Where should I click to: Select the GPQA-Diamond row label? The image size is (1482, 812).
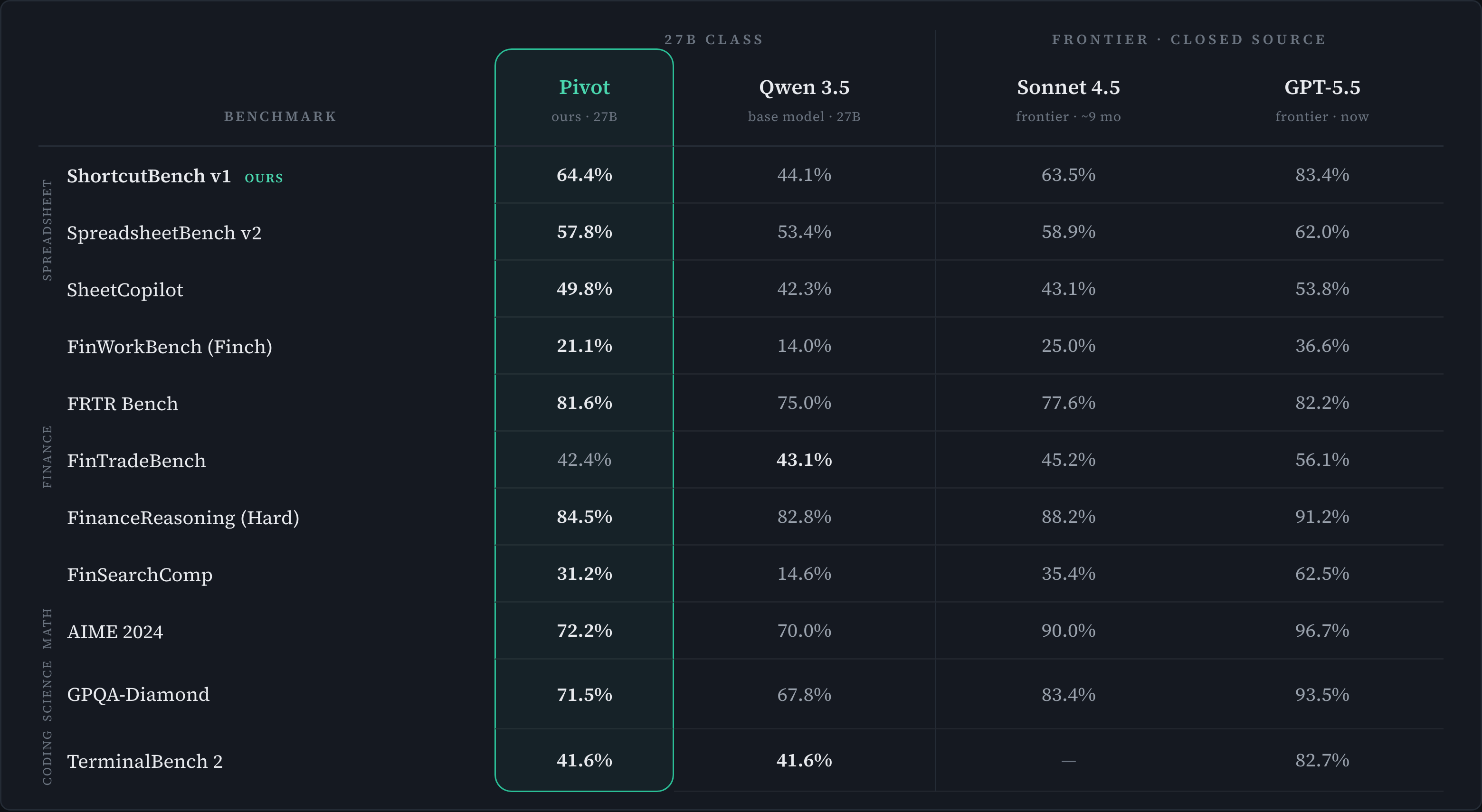(138, 695)
